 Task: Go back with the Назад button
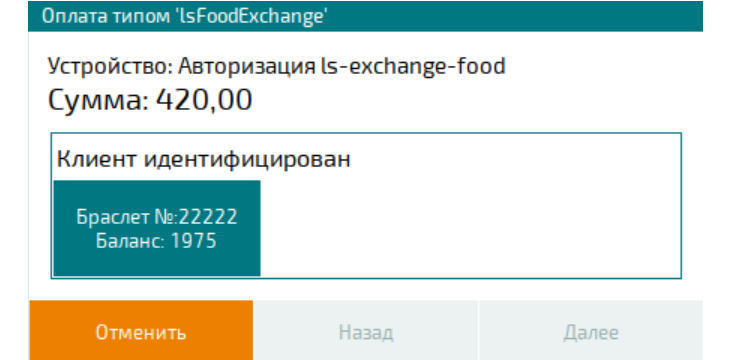point(366,330)
